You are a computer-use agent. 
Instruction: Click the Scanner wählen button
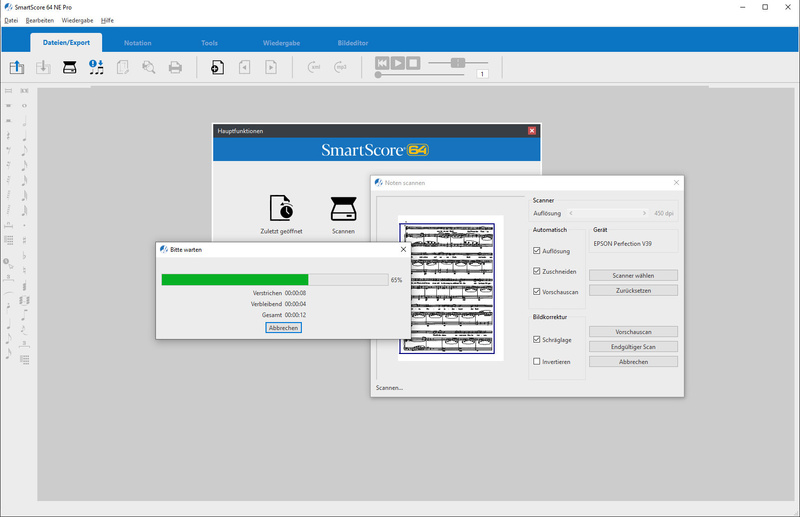point(633,276)
